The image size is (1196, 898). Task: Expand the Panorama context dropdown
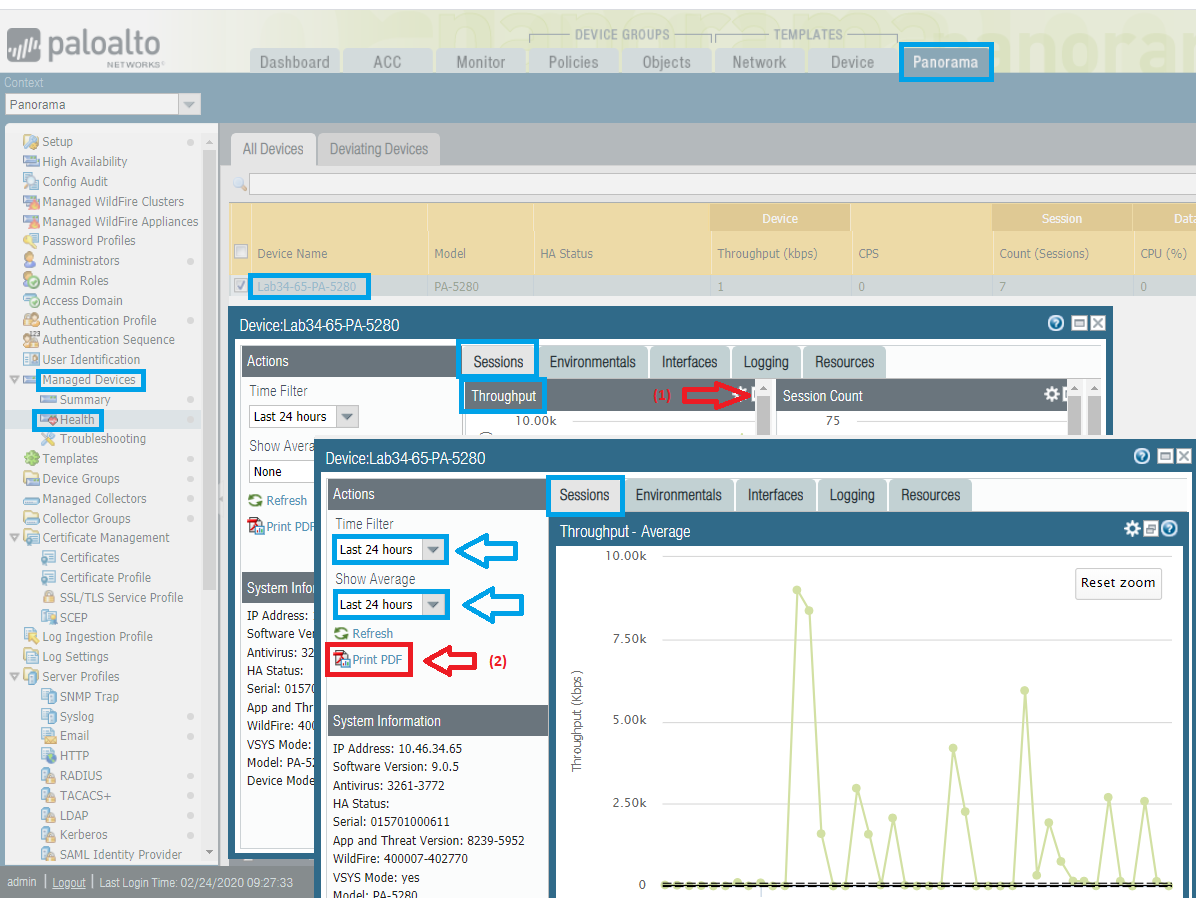(189, 105)
